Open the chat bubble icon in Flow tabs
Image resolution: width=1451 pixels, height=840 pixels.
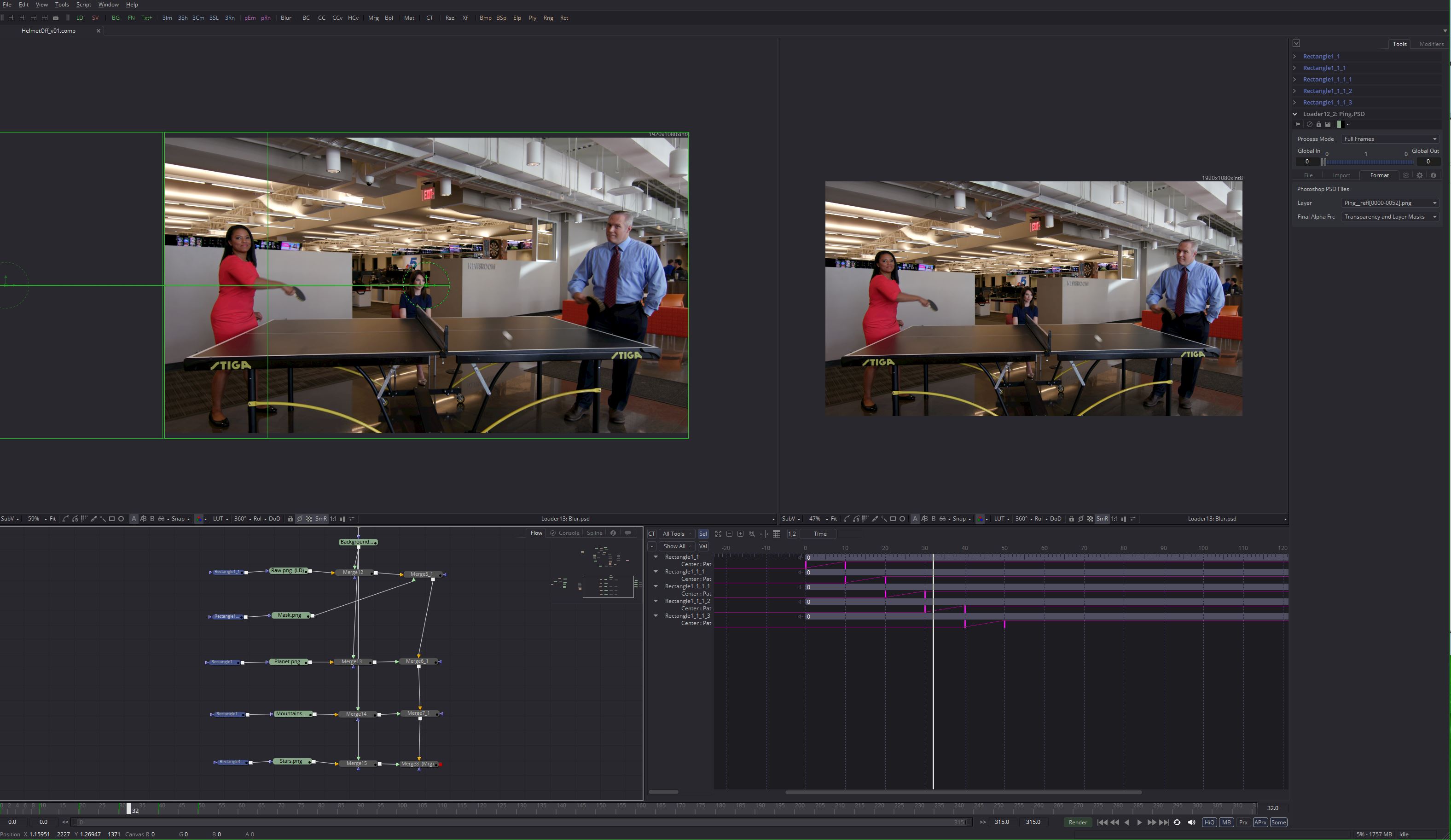(627, 533)
